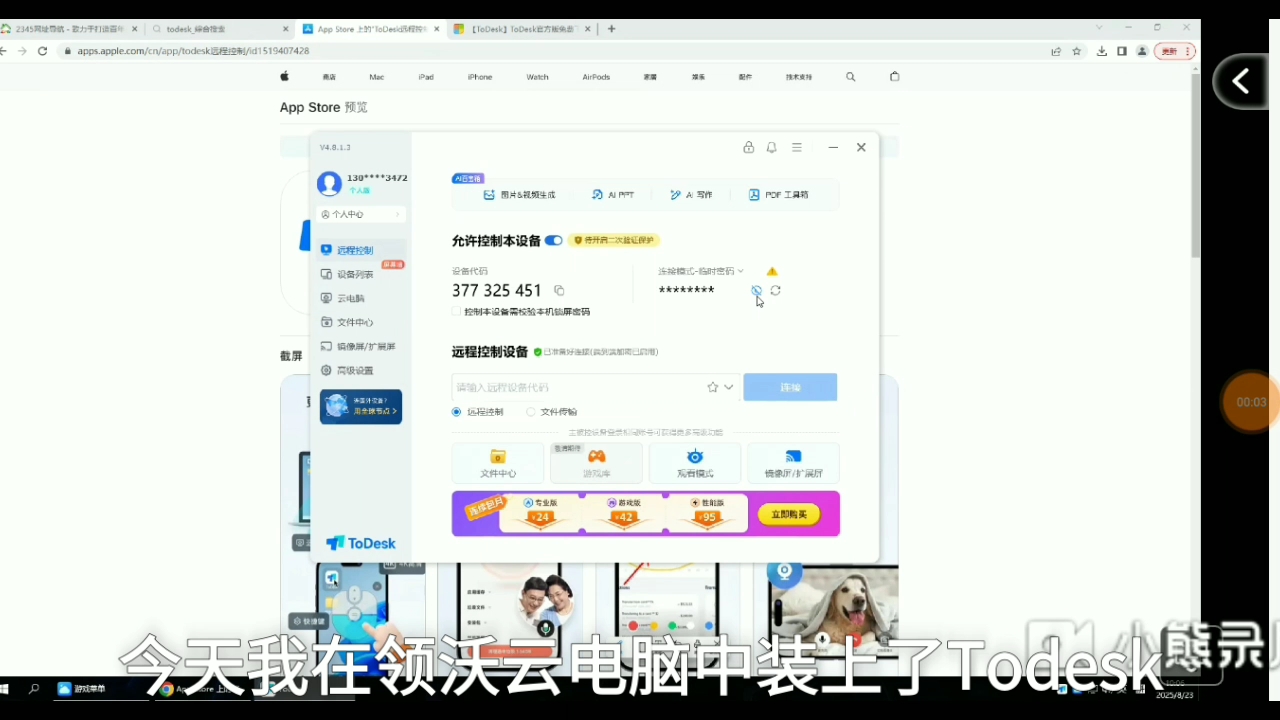Open PDF 工具箱 tool
Viewport: 1280px width, 720px height.
(779, 195)
